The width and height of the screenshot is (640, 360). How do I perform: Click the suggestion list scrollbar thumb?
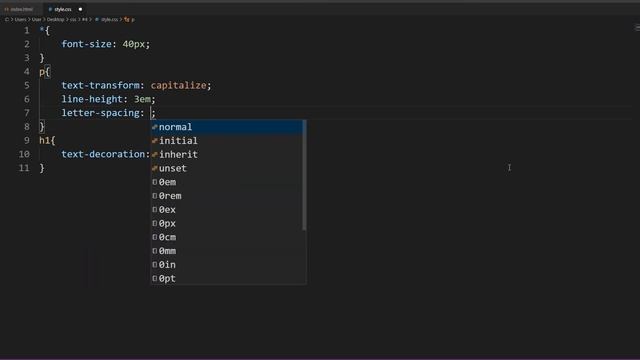(x=304, y=175)
